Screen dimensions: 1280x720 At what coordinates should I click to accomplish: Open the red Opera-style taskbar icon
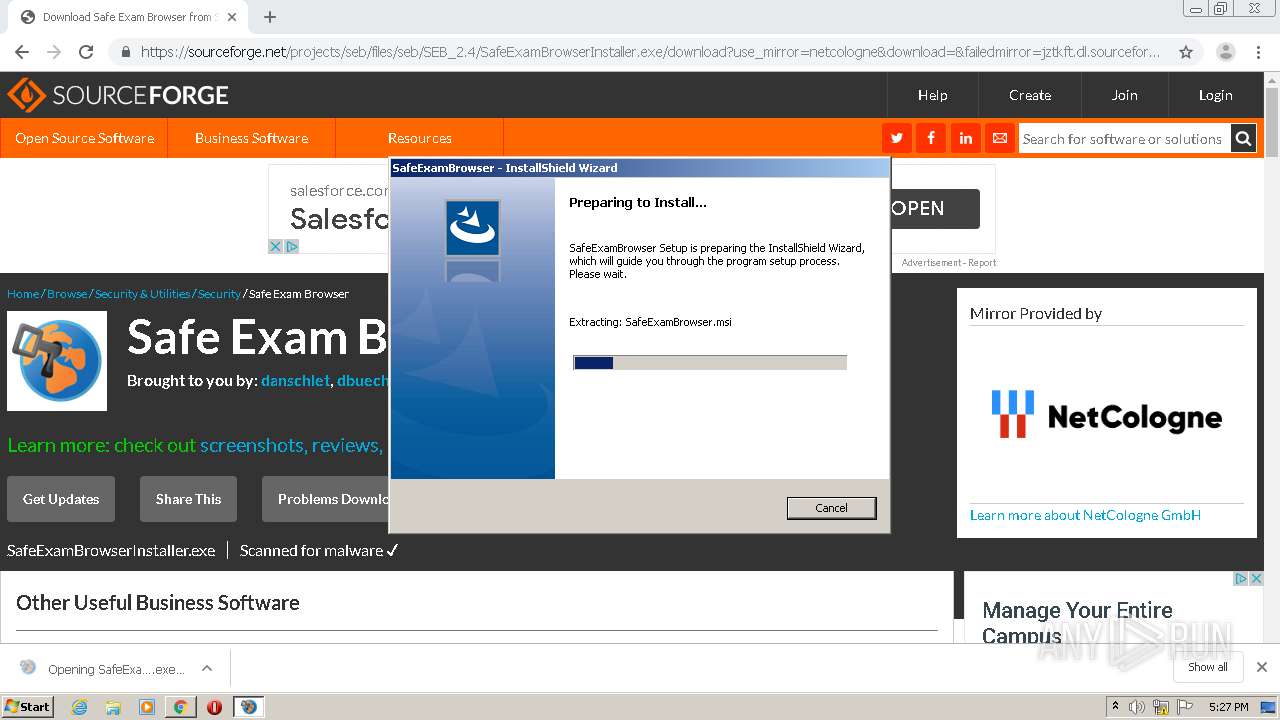click(x=214, y=707)
